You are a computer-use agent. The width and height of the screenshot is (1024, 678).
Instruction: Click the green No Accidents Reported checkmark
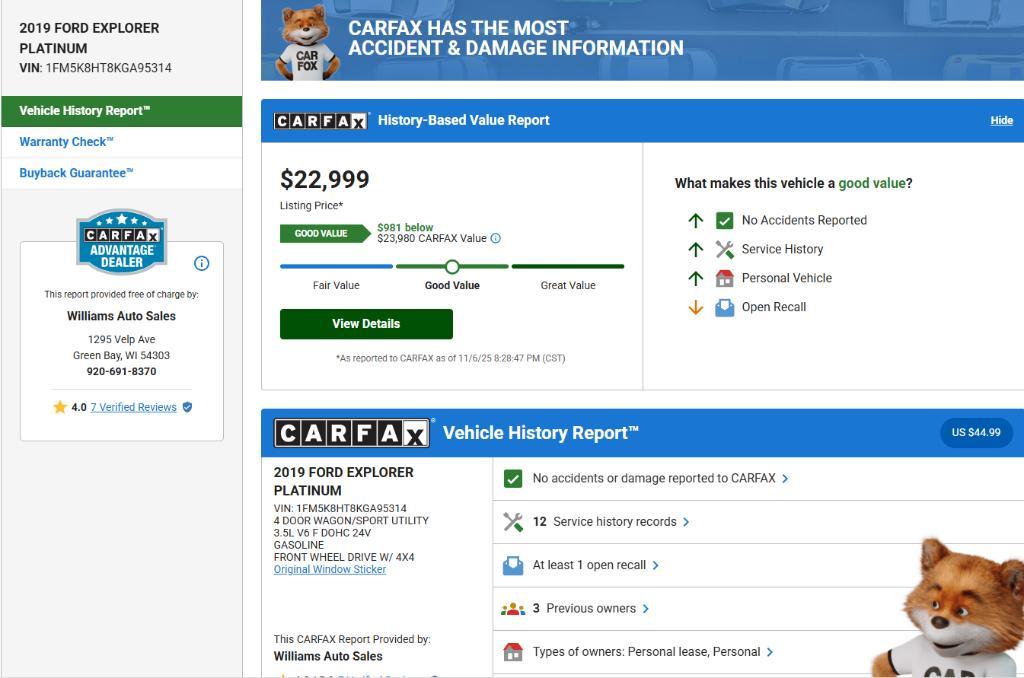coord(725,220)
